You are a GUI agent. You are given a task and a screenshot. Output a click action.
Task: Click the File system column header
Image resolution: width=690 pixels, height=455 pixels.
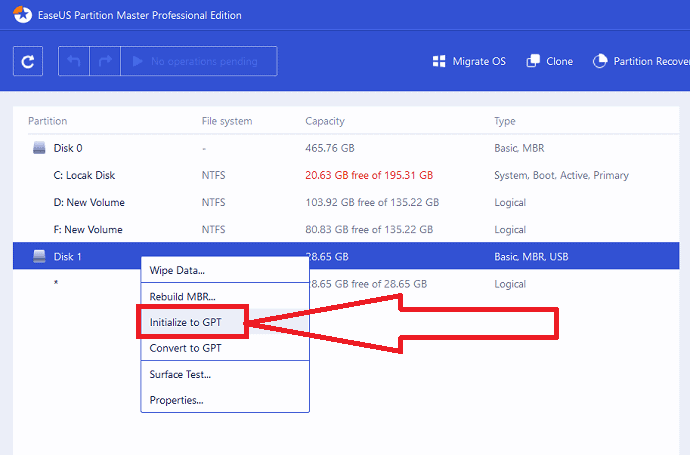point(227,121)
